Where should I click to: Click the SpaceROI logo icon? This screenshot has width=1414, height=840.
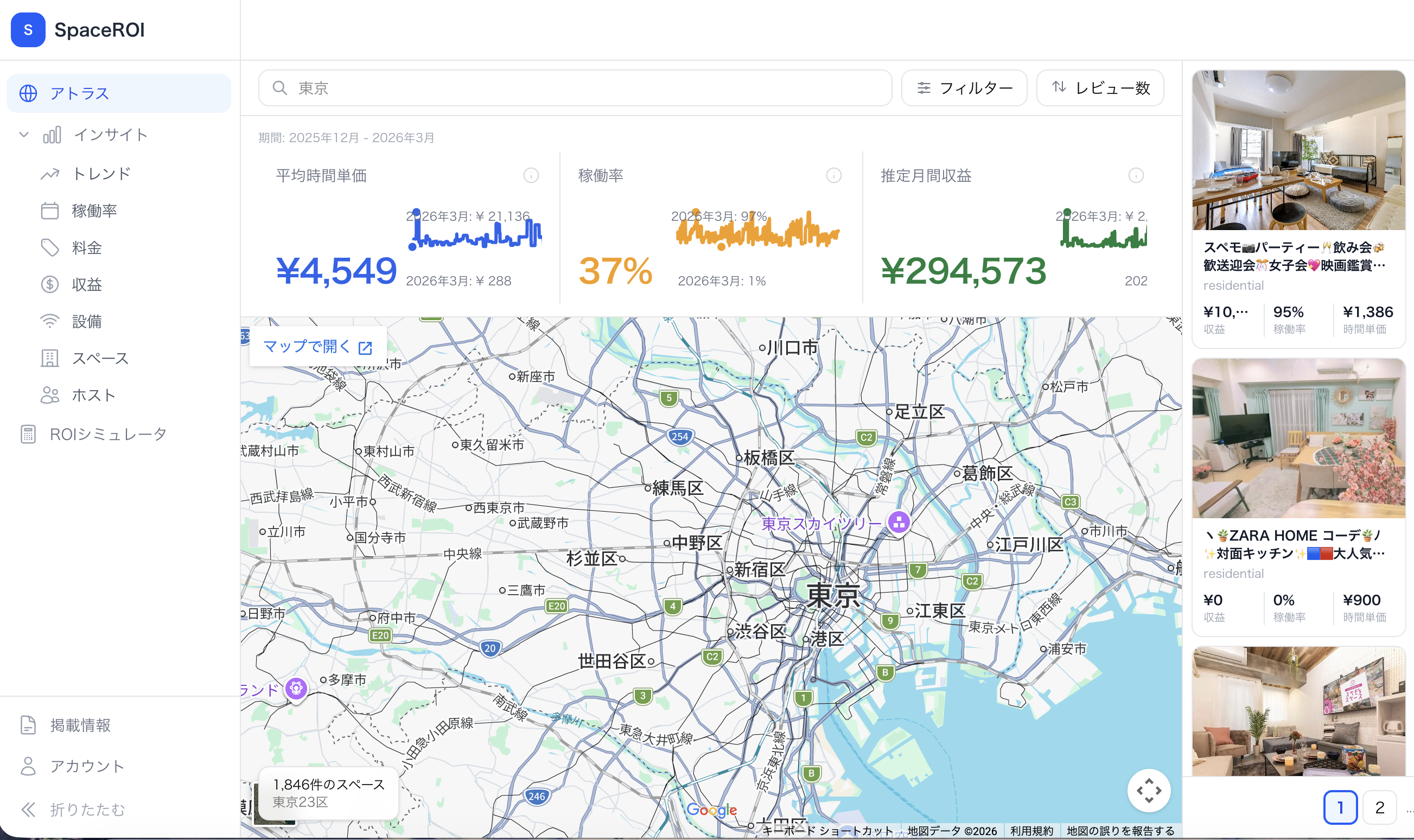click(28, 29)
